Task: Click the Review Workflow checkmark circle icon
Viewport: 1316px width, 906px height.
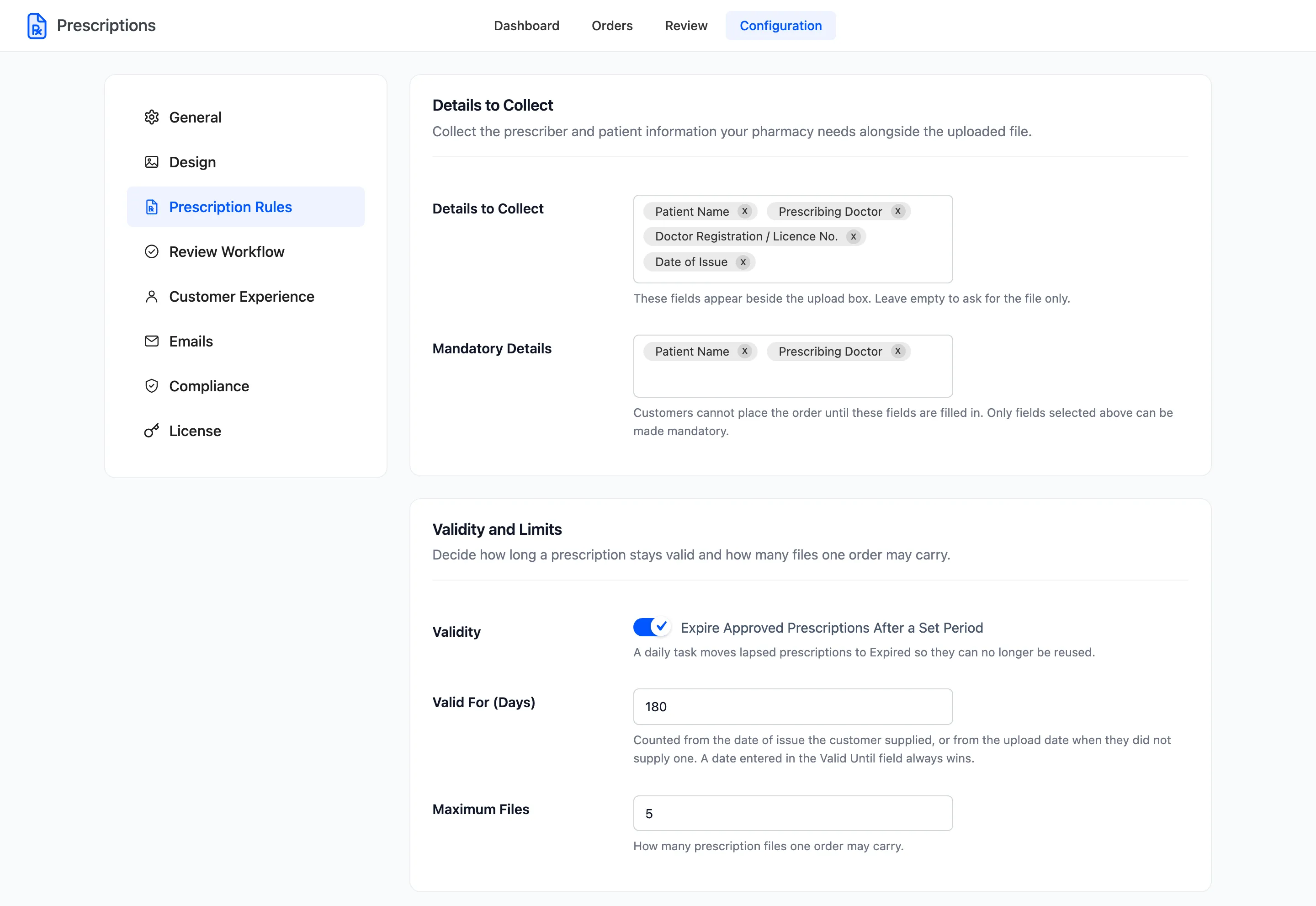Action: pyautogui.click(x=152, y=251)
